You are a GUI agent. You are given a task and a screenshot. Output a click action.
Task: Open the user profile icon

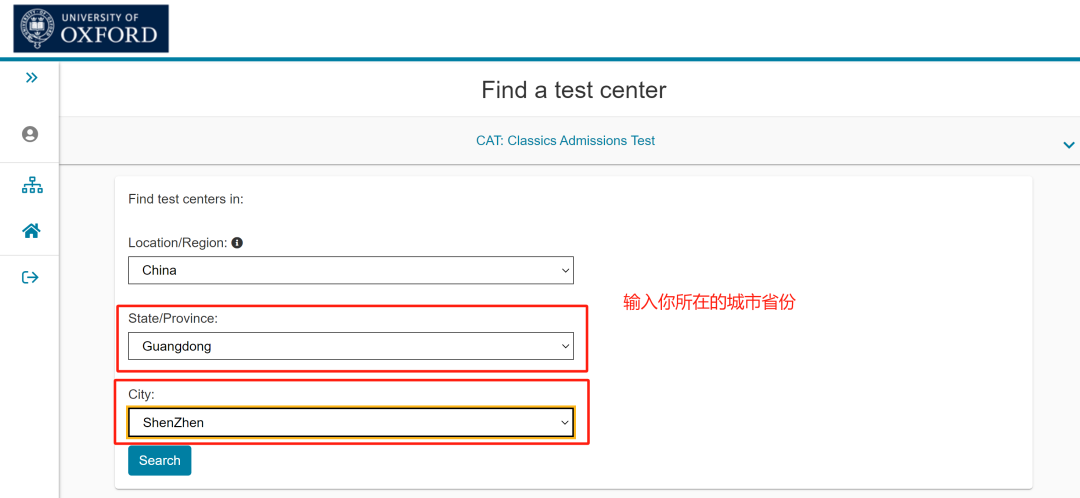point(30,134)
